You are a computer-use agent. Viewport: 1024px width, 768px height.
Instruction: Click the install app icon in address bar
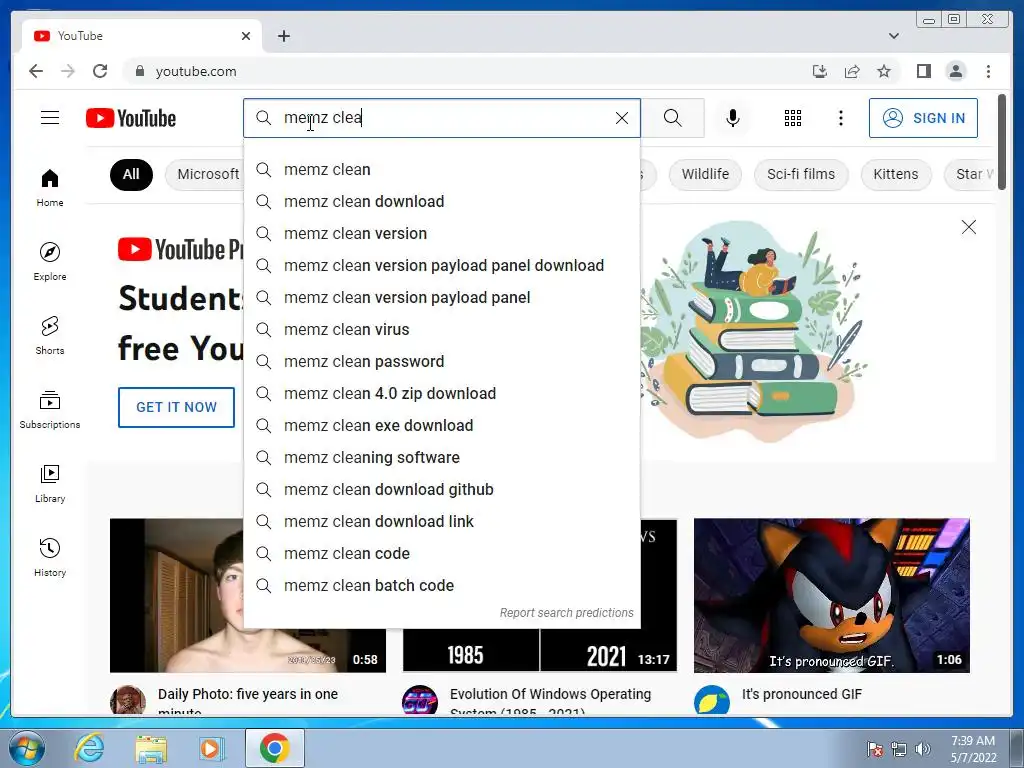coord(820,71)
